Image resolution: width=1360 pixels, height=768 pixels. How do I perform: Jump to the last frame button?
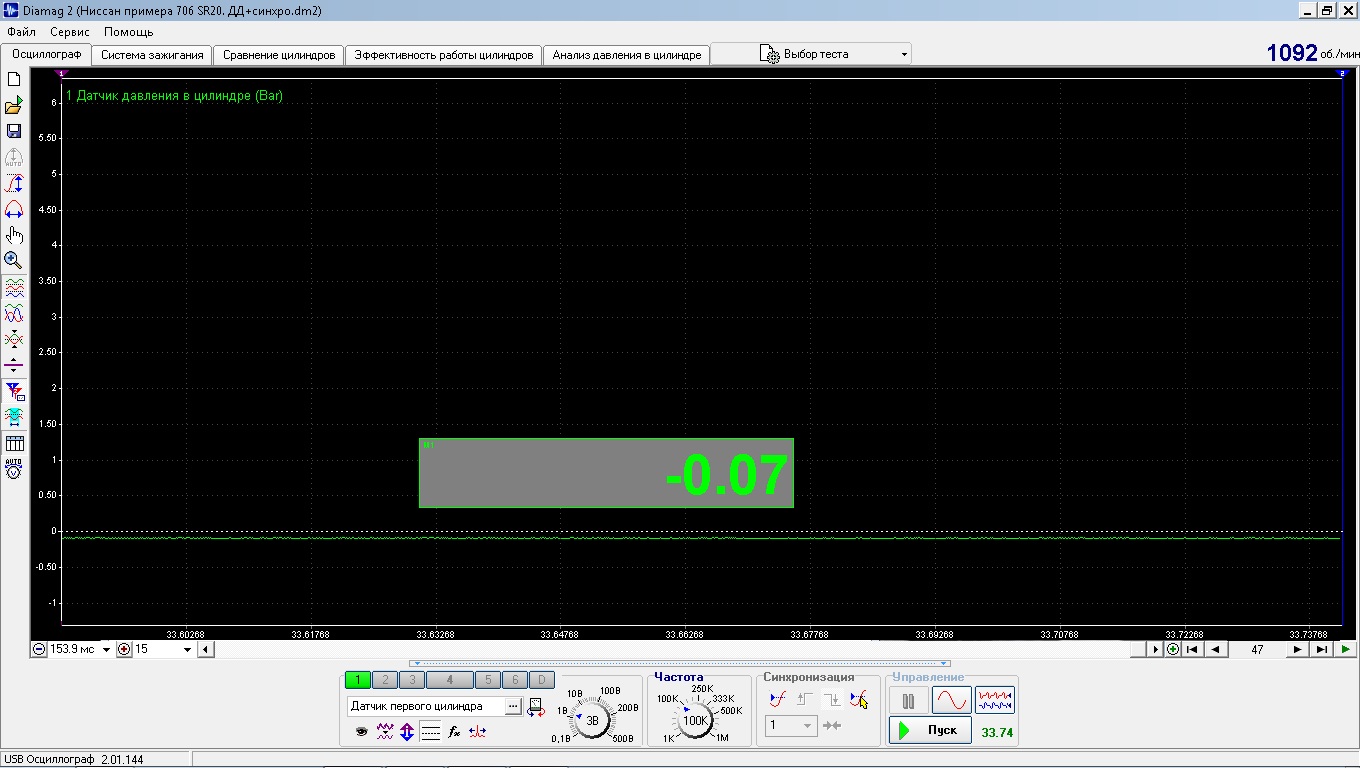point(1321,650)
